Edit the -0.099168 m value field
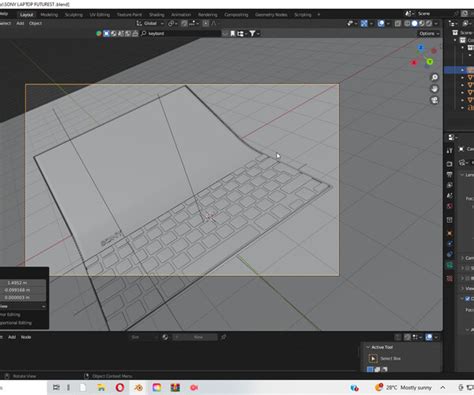The height and width of the screenshot is (395, 474). [x=23, y=290]
